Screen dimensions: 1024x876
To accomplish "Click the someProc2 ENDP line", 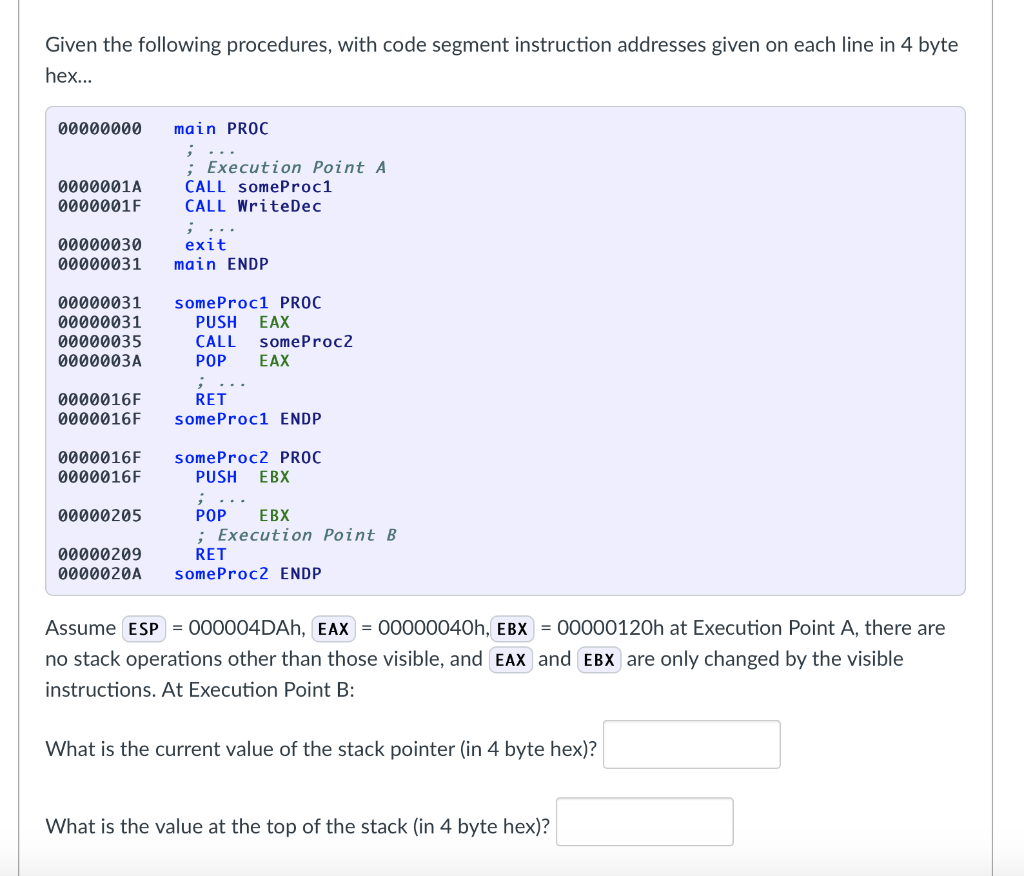I will (x=247, y=573).
